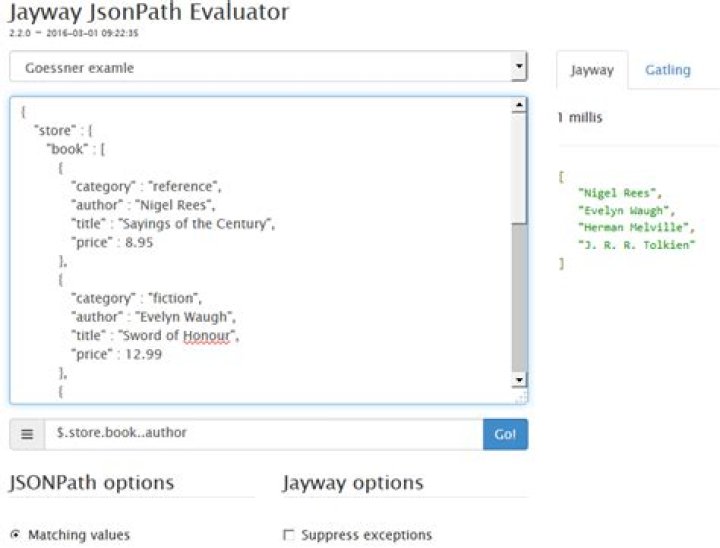Screen dimensions: 720x548
Task: Click into the JSONPath expression input field
Action: tap(264, 434)
